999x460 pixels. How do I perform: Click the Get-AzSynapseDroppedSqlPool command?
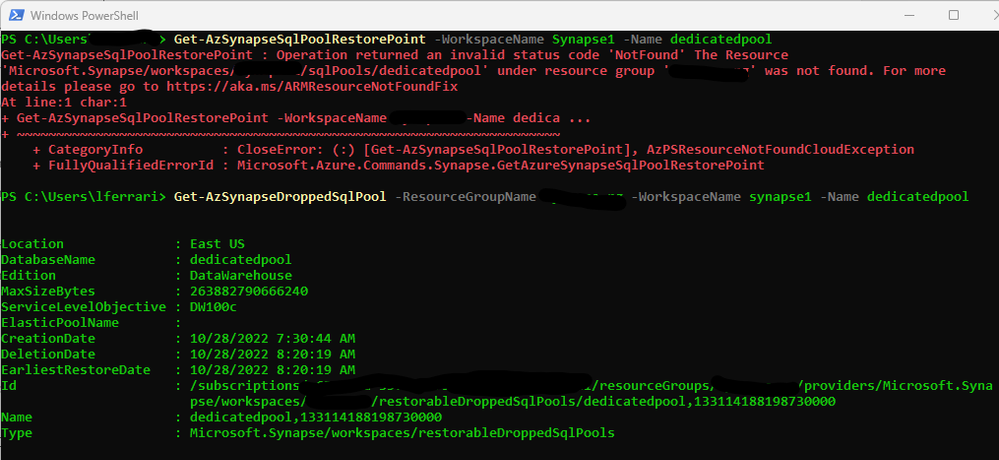(x=280, y=197)
